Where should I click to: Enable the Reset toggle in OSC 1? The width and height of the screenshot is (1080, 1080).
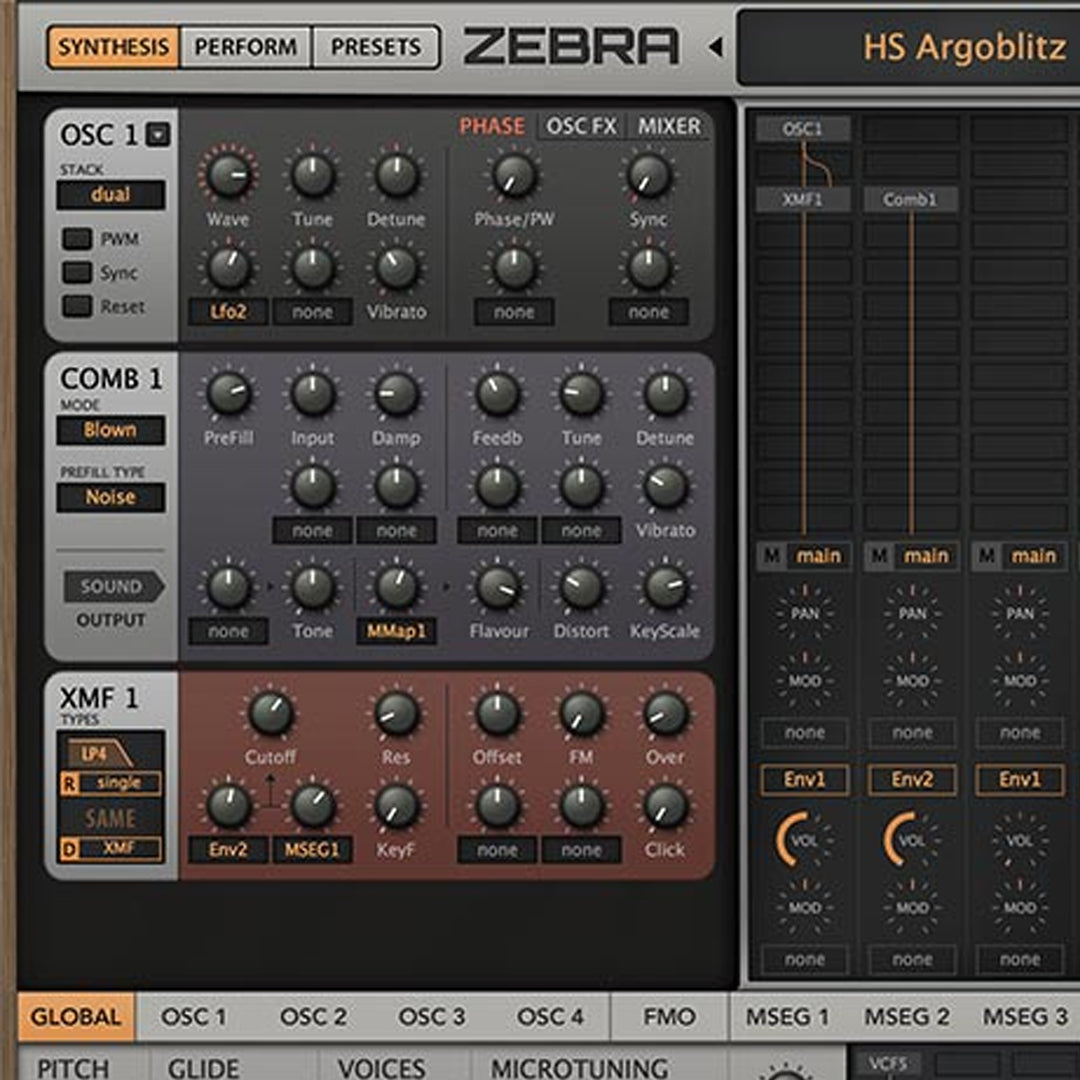pyautogui.click(x=77, y=307)
